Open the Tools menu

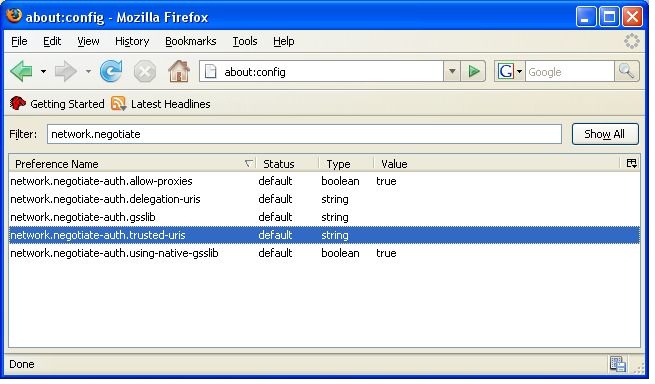coord(245,41)
